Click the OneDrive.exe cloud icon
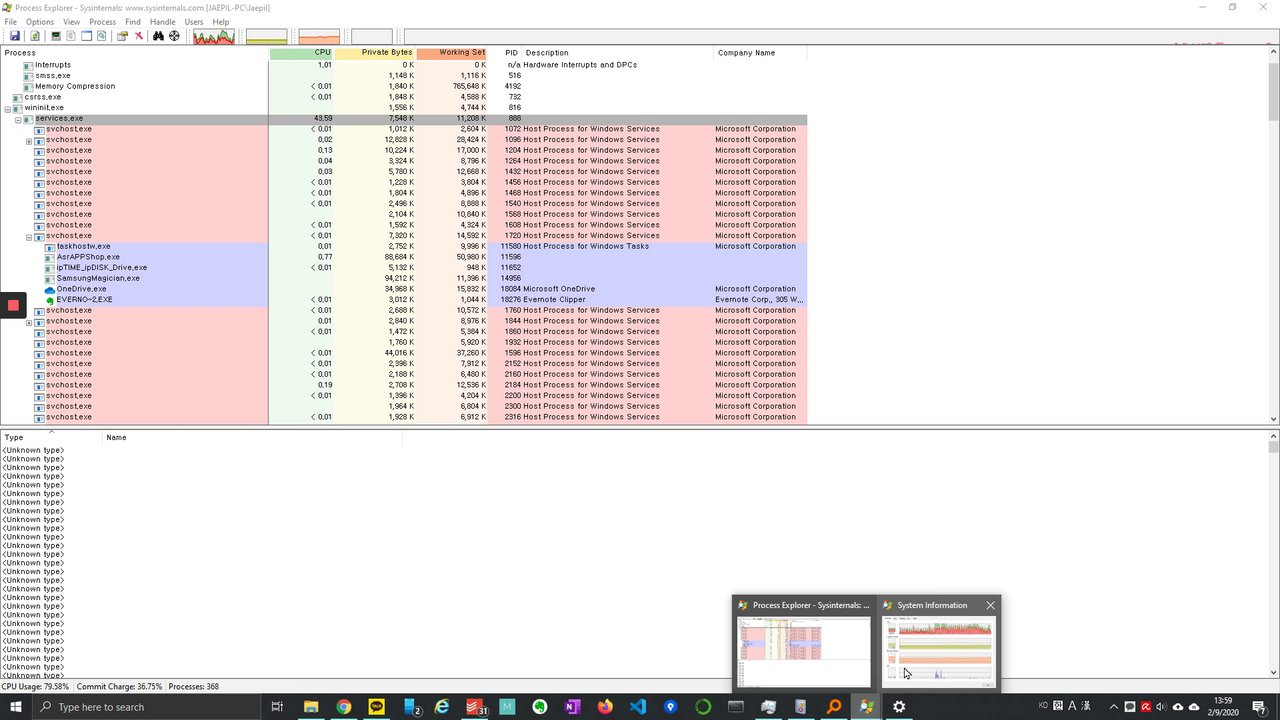 50,289
